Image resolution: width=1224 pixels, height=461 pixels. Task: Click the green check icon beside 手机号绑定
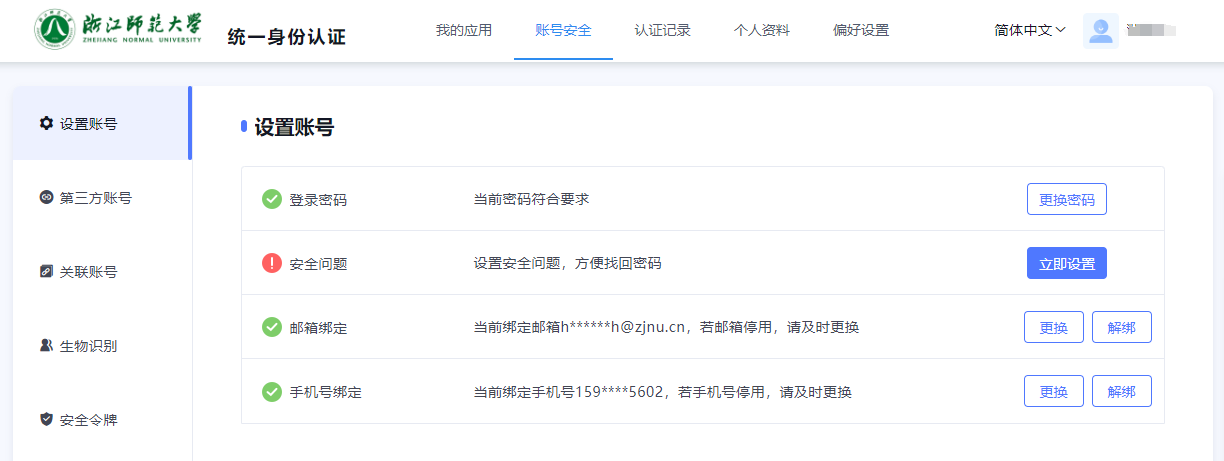tap(272, 391)
